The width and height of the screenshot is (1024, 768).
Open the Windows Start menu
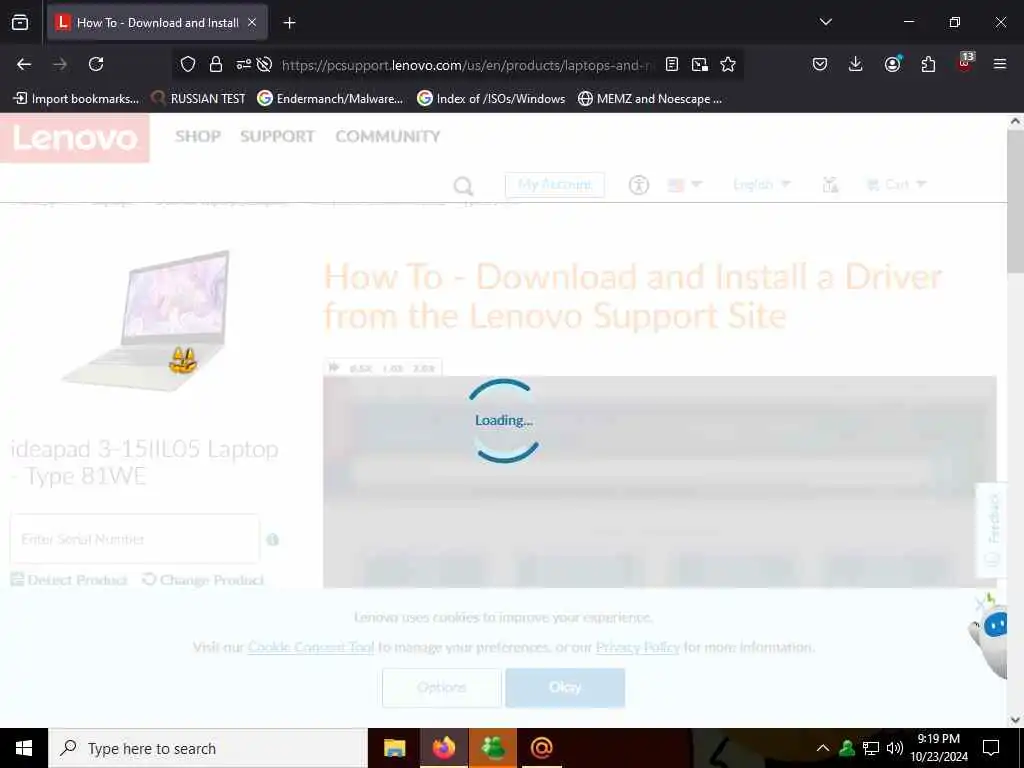pyautogui.click(x=24, y=748)
